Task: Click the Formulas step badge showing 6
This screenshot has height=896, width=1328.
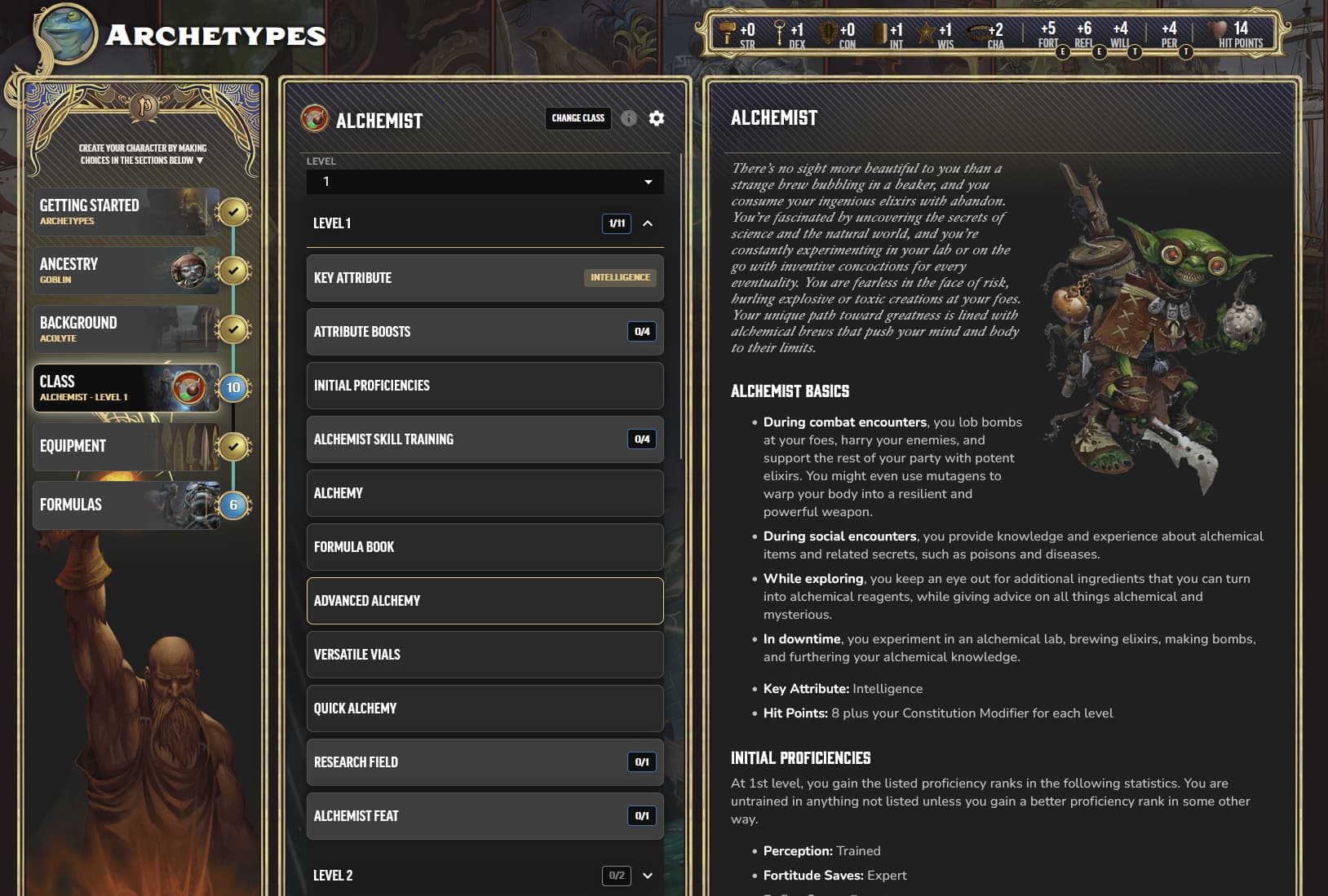Action: [x=233, y=505]
